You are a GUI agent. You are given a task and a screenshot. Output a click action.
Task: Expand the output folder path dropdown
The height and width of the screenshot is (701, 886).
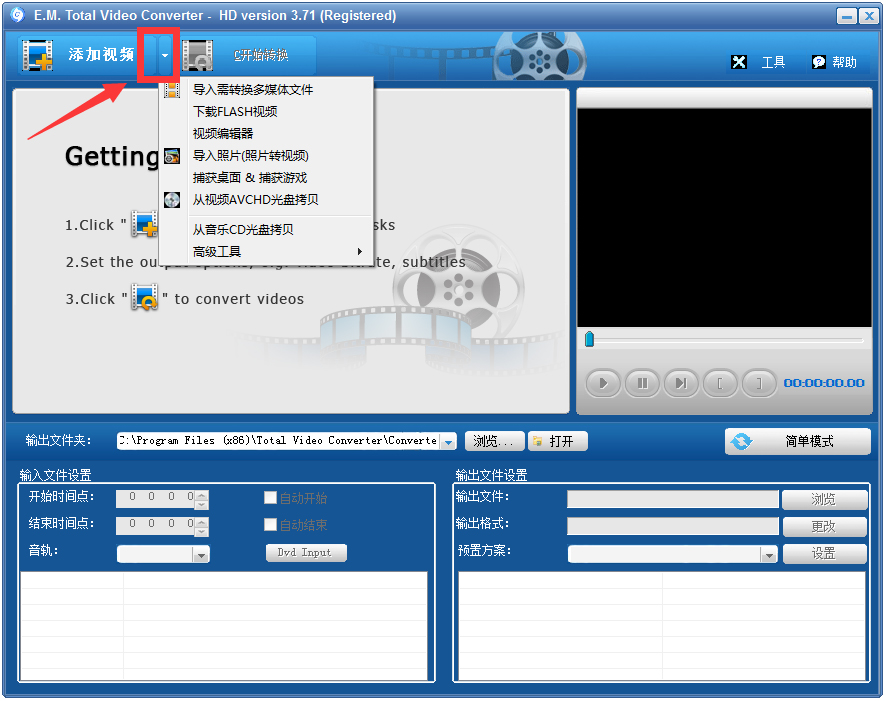pyautogui.click(x=448, y=441)
